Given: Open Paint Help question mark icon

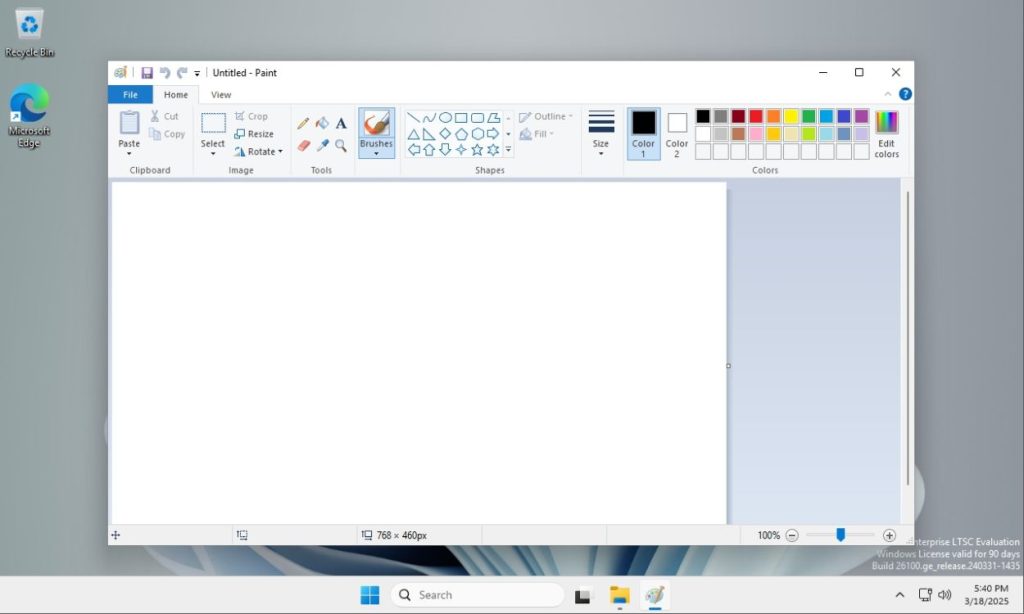Looking at the screenshot, I should tap(905, 94).
